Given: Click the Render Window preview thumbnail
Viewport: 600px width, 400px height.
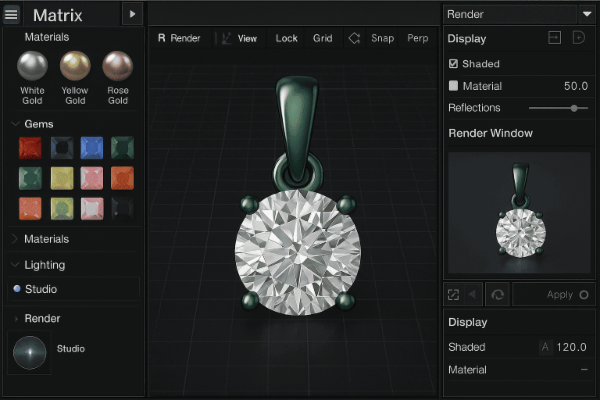Looking at the screenshot, I should tap(519, 212).
